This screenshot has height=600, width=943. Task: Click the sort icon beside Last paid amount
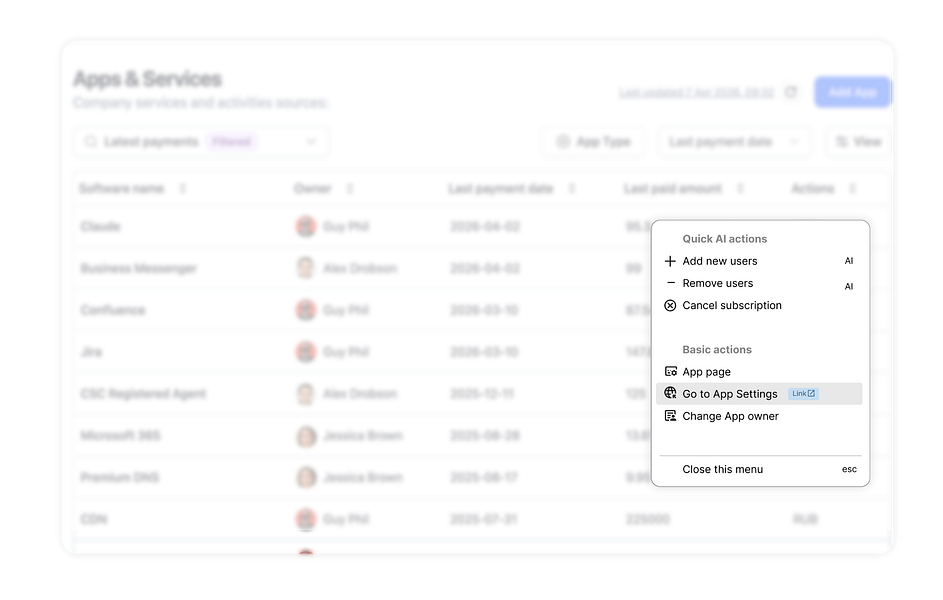click(740, 189)
